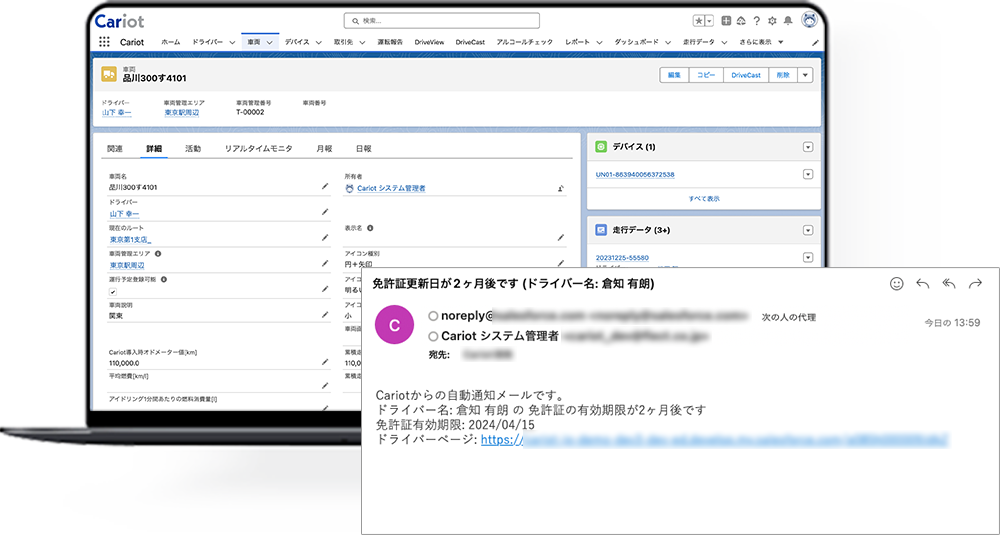Open record actions dropdown beside 削除
1000x535 pixels.
click(x=805, y=75)
